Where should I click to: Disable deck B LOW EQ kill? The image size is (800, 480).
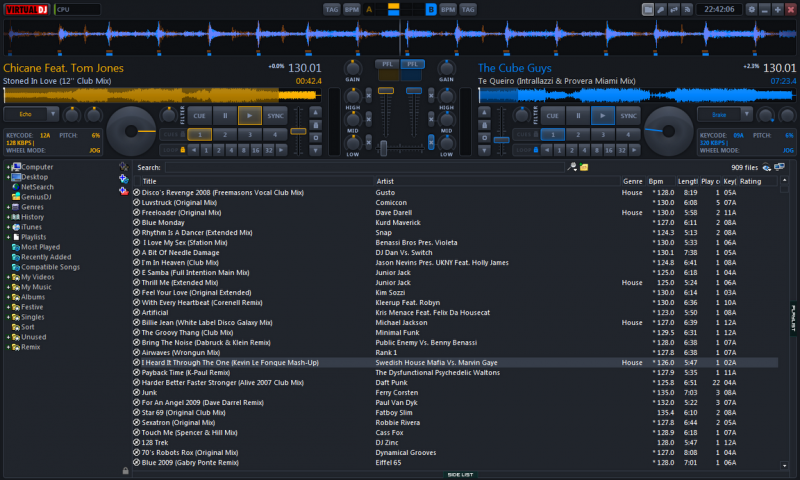(x=431, y=142)
